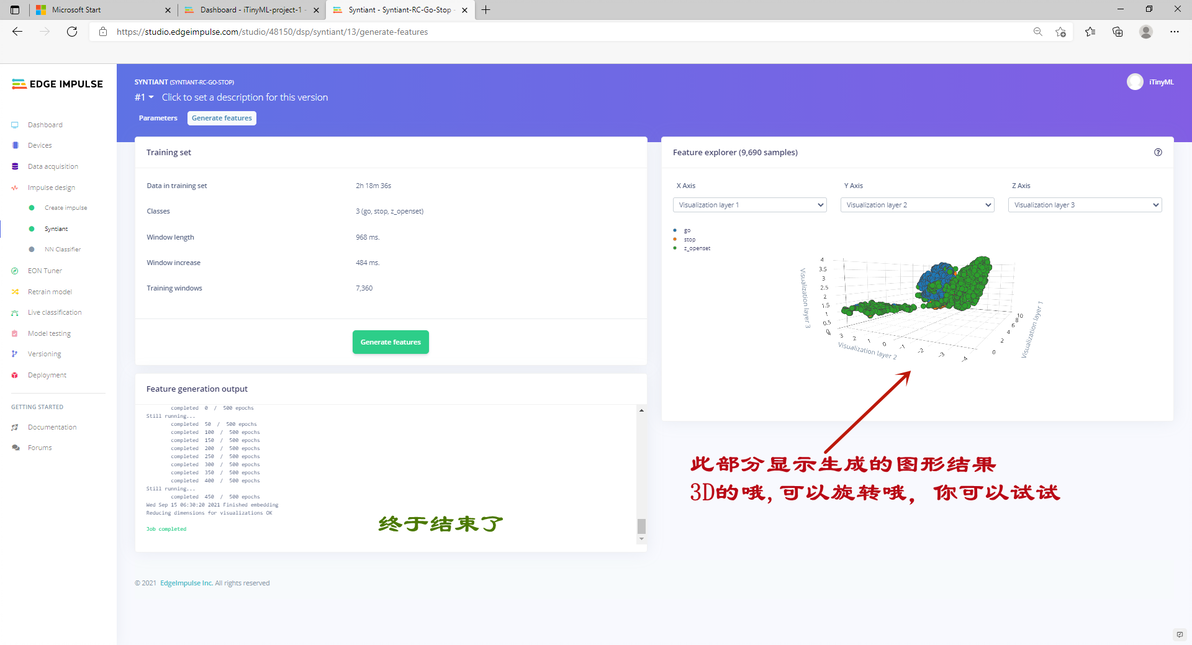Select the Generate features tab

pyautogui.click(x=222, y=118)
